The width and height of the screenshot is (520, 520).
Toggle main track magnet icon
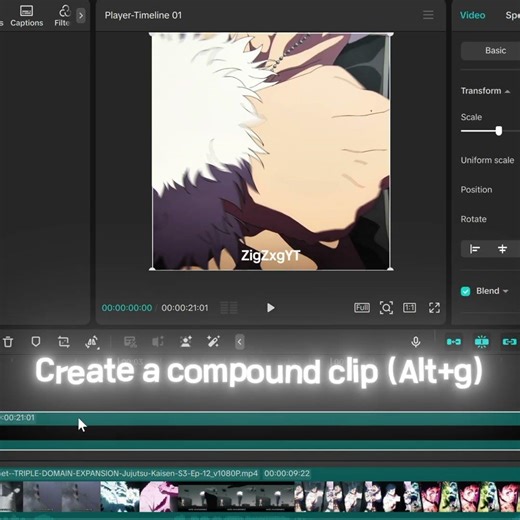[x=454, y=342]
